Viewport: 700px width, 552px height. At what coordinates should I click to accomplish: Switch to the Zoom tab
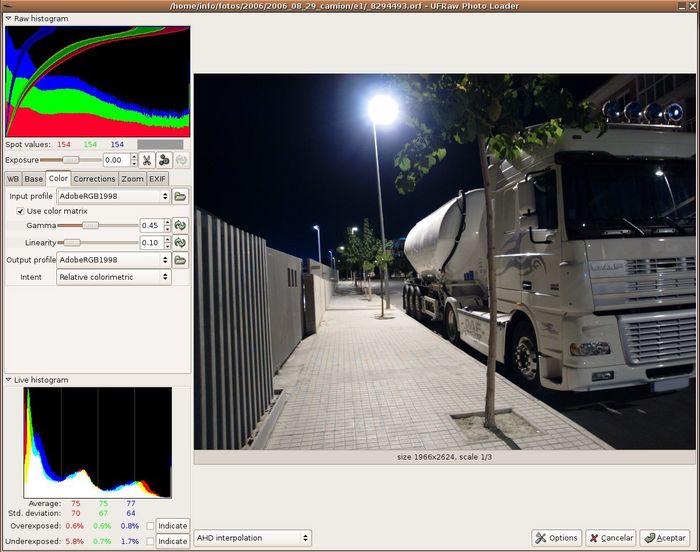click(x=132, y=179)
